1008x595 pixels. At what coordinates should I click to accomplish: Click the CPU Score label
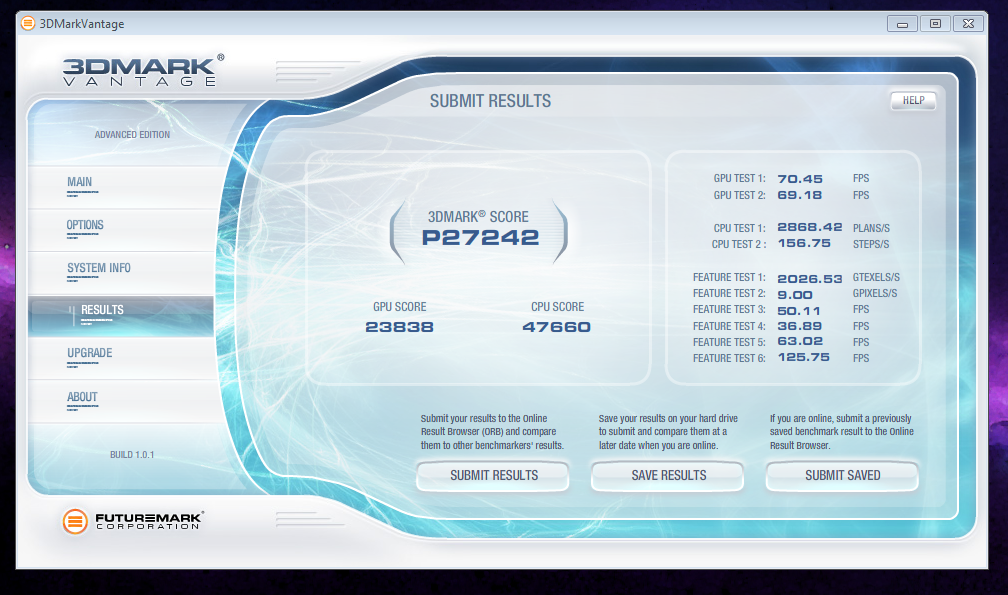click(x=557, y=307)
